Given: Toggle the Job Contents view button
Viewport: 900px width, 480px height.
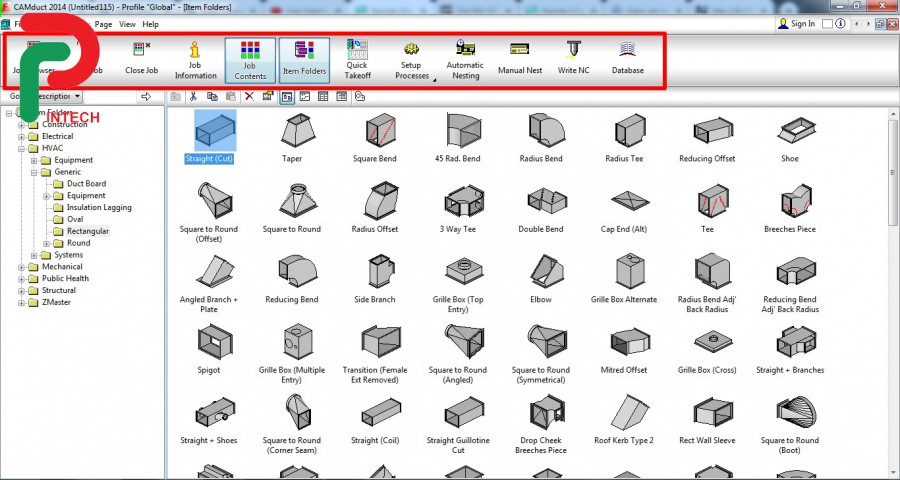Looking at the screenshot, I should tap(250, 60).
